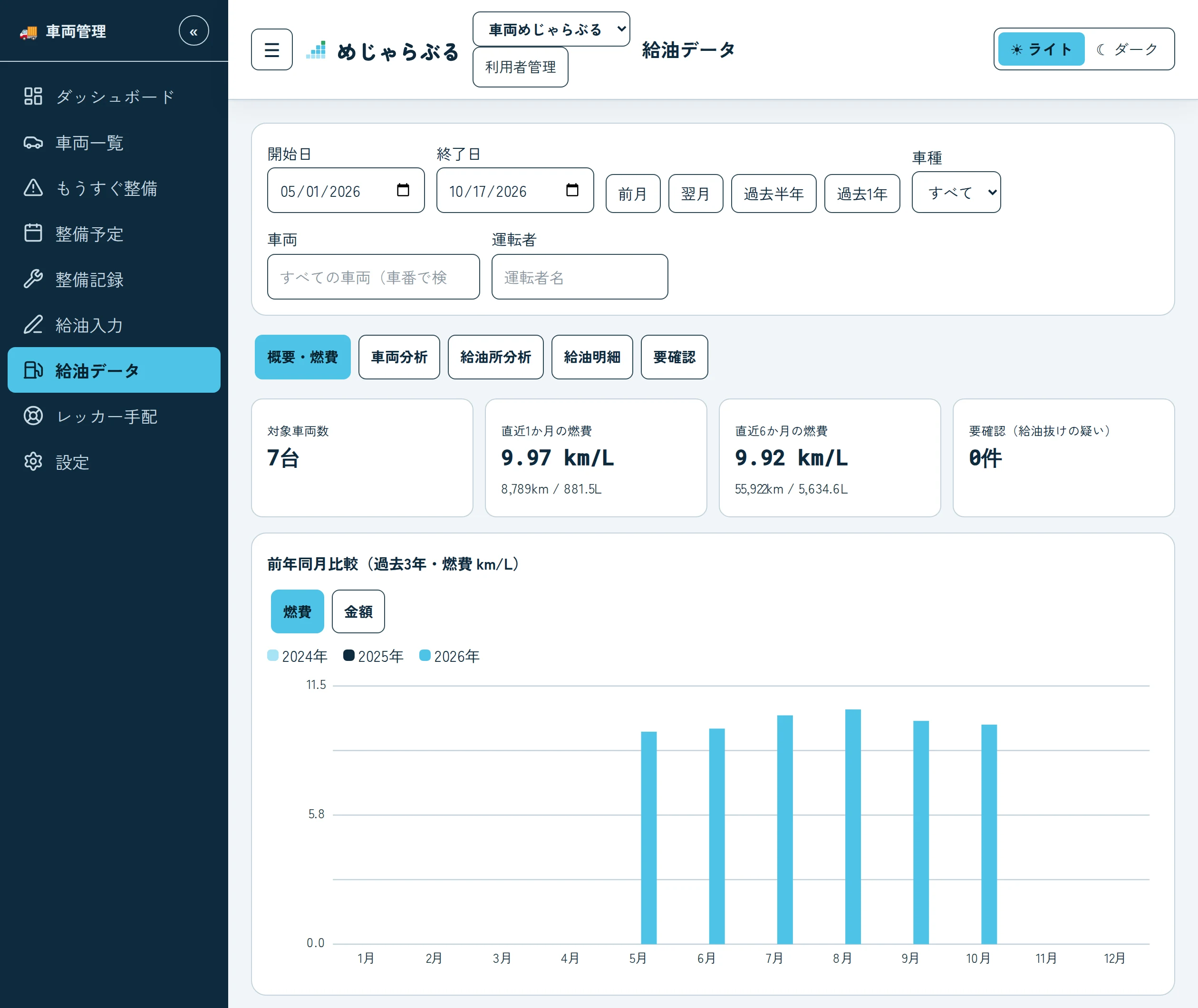Click the 終了日 date value 10/17/2026

(488, 192)
